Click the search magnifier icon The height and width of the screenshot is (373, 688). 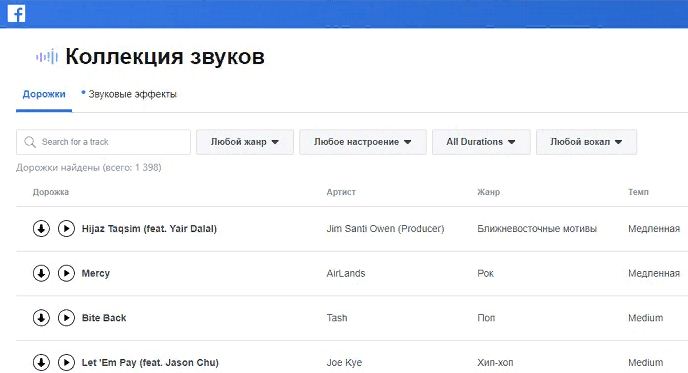(x=30, y=142)
